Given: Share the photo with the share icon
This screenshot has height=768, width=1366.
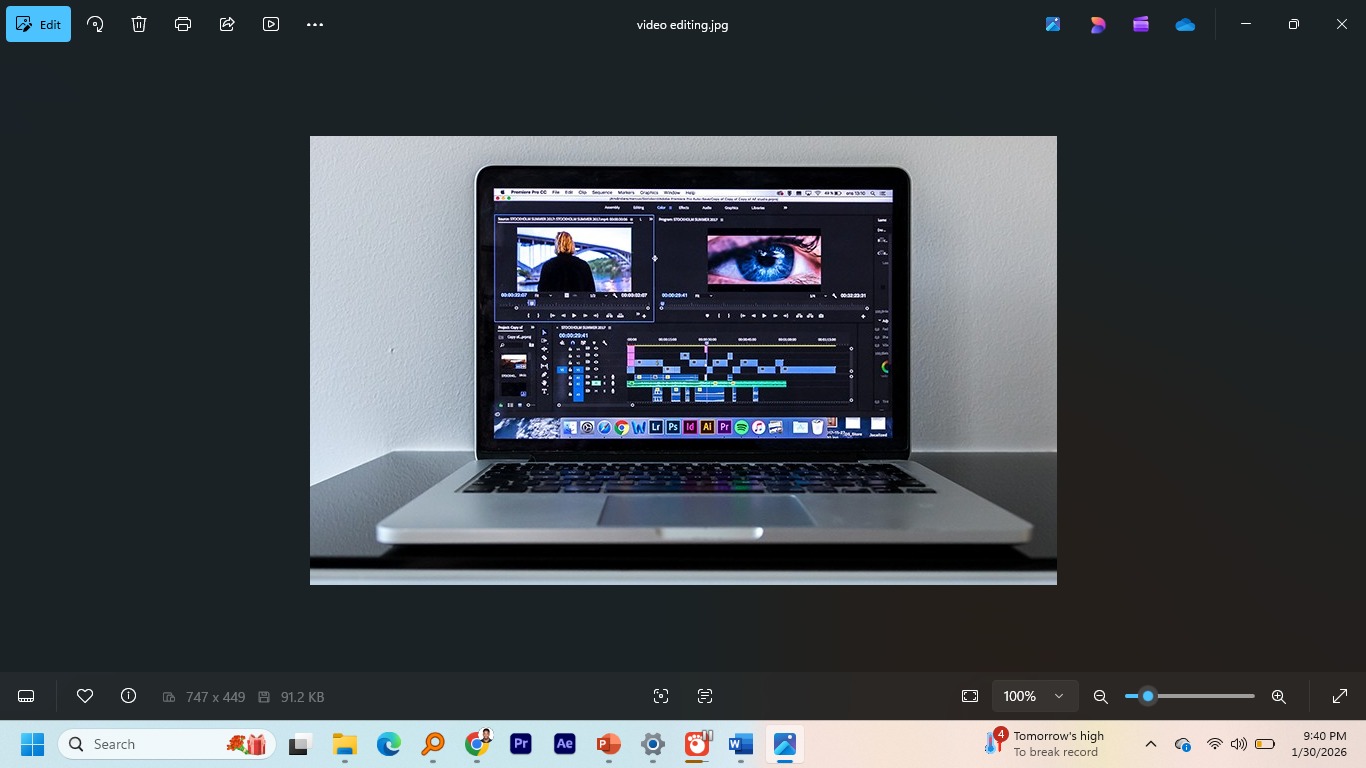Looking at the screenshot, I should 227,24.
